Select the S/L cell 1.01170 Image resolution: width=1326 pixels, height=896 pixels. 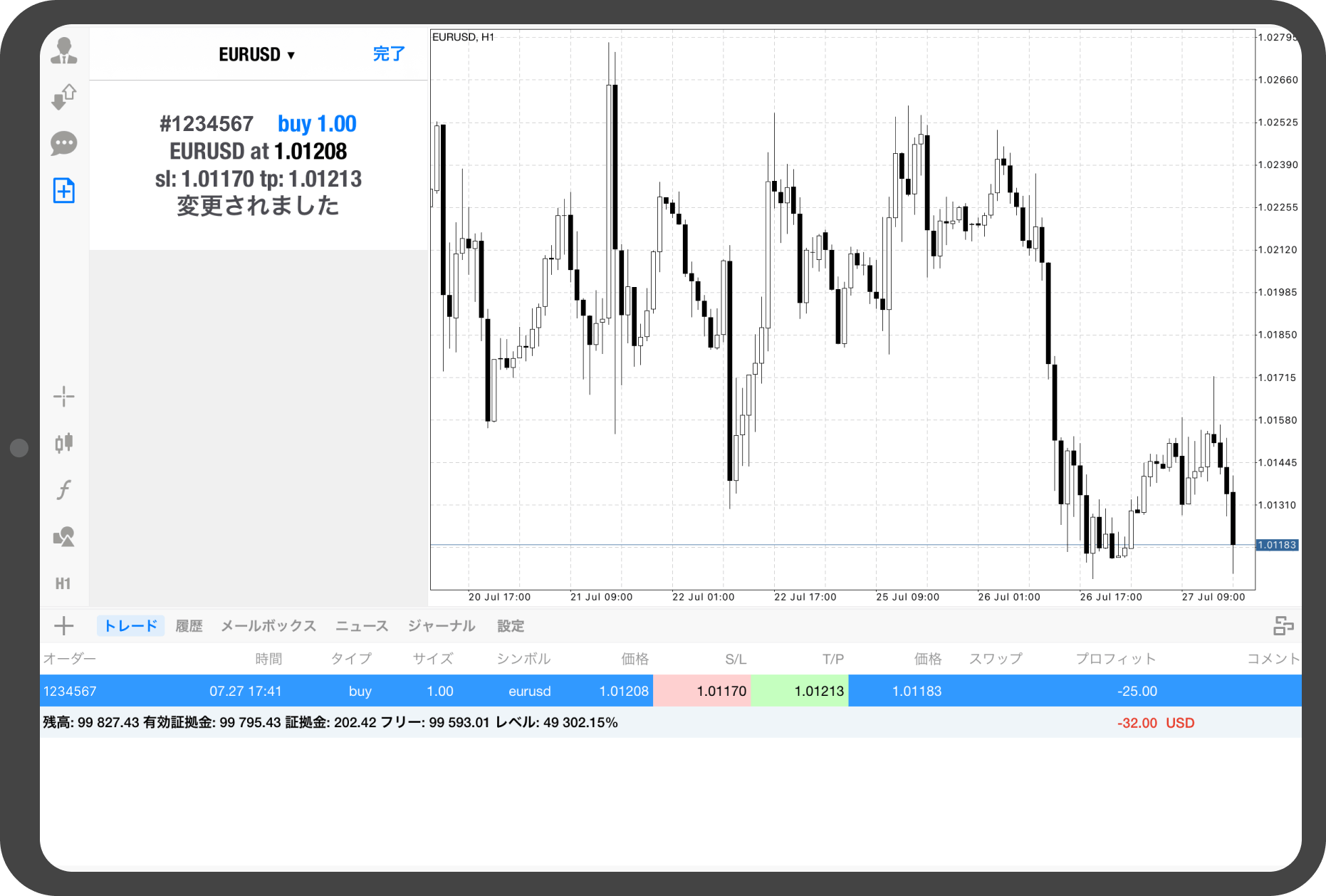[x=702, y=691]
